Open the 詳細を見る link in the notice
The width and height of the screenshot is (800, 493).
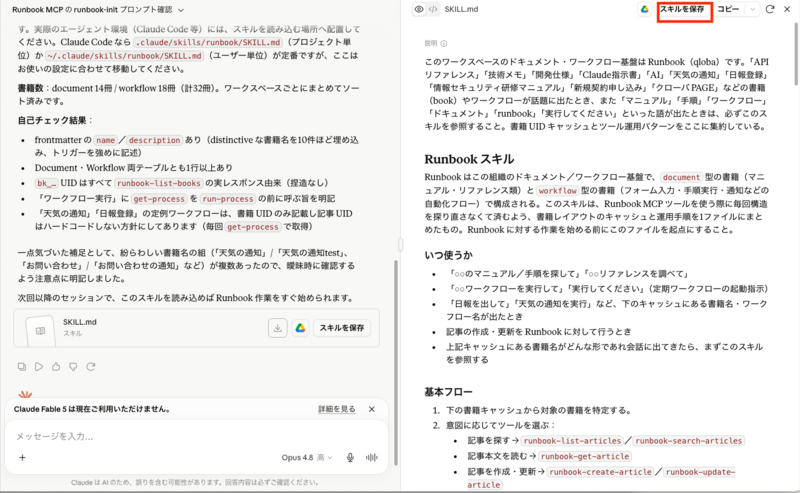(337, 409)
